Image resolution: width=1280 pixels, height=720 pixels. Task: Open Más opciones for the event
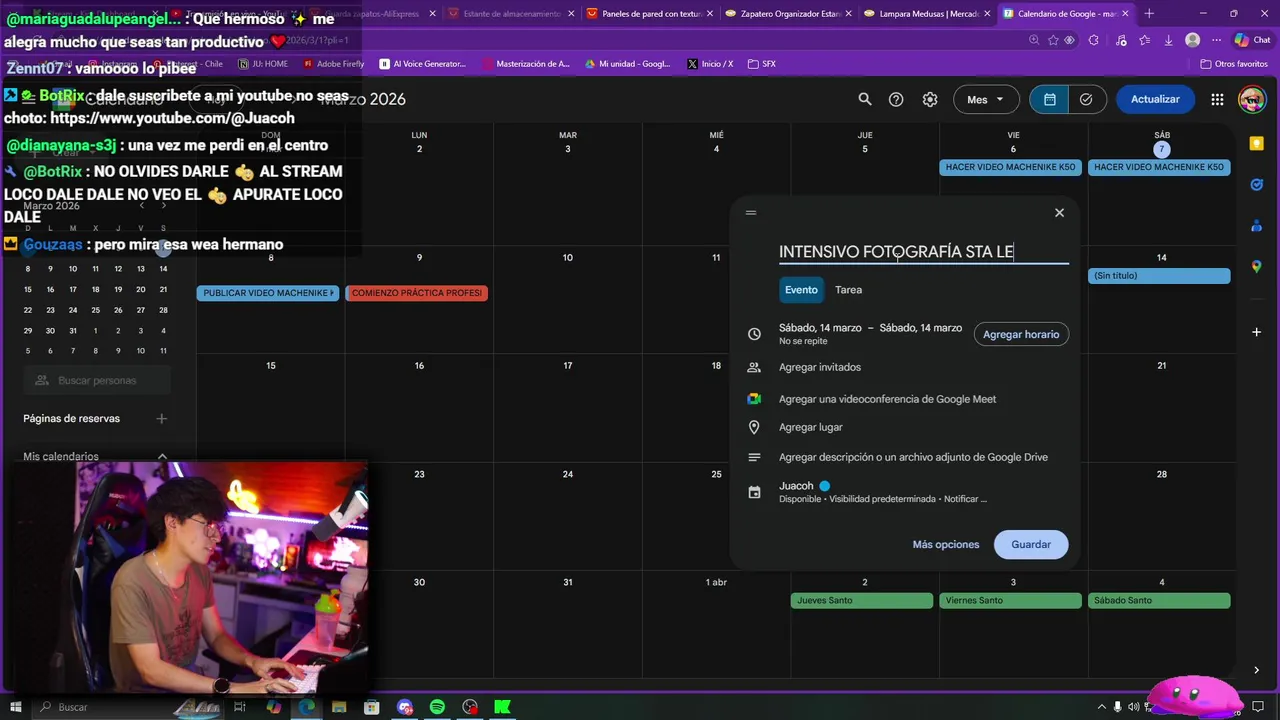pos(945,545)
